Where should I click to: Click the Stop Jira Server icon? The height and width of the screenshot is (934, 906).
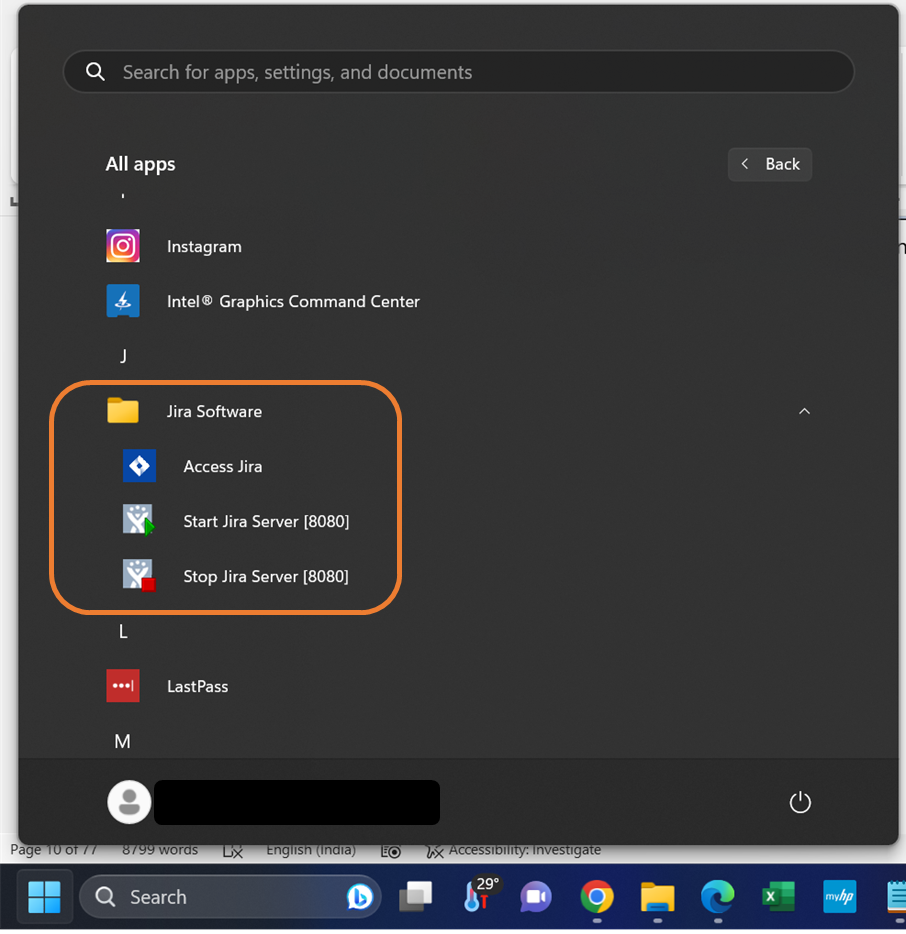pos(139,575)
